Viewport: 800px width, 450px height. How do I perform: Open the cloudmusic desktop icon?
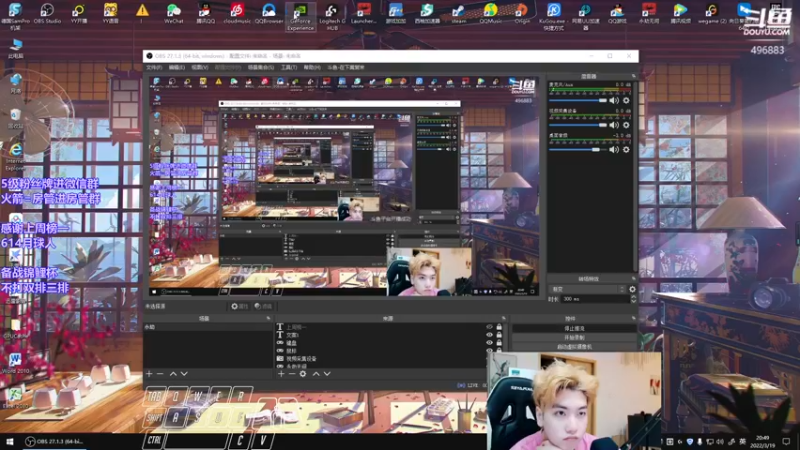pyautogui.click(x=237, y=13)
